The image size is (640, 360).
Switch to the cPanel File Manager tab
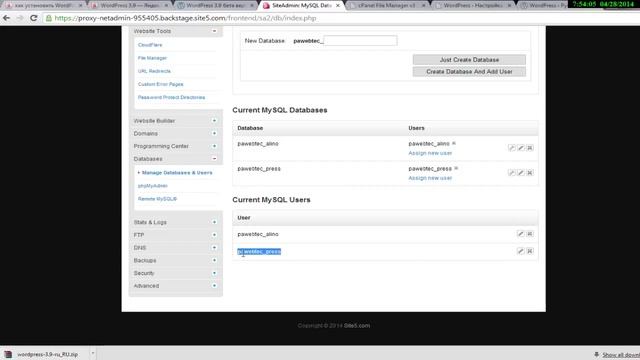387,6
